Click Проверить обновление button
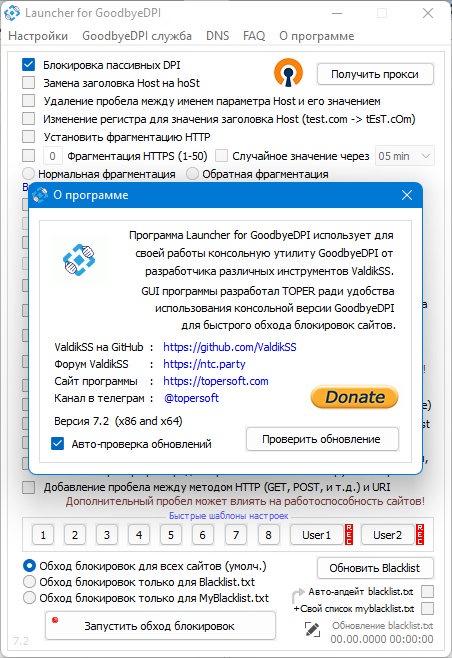Image resolution: width=452 pixels, height=658 pixels. (322, 439)
